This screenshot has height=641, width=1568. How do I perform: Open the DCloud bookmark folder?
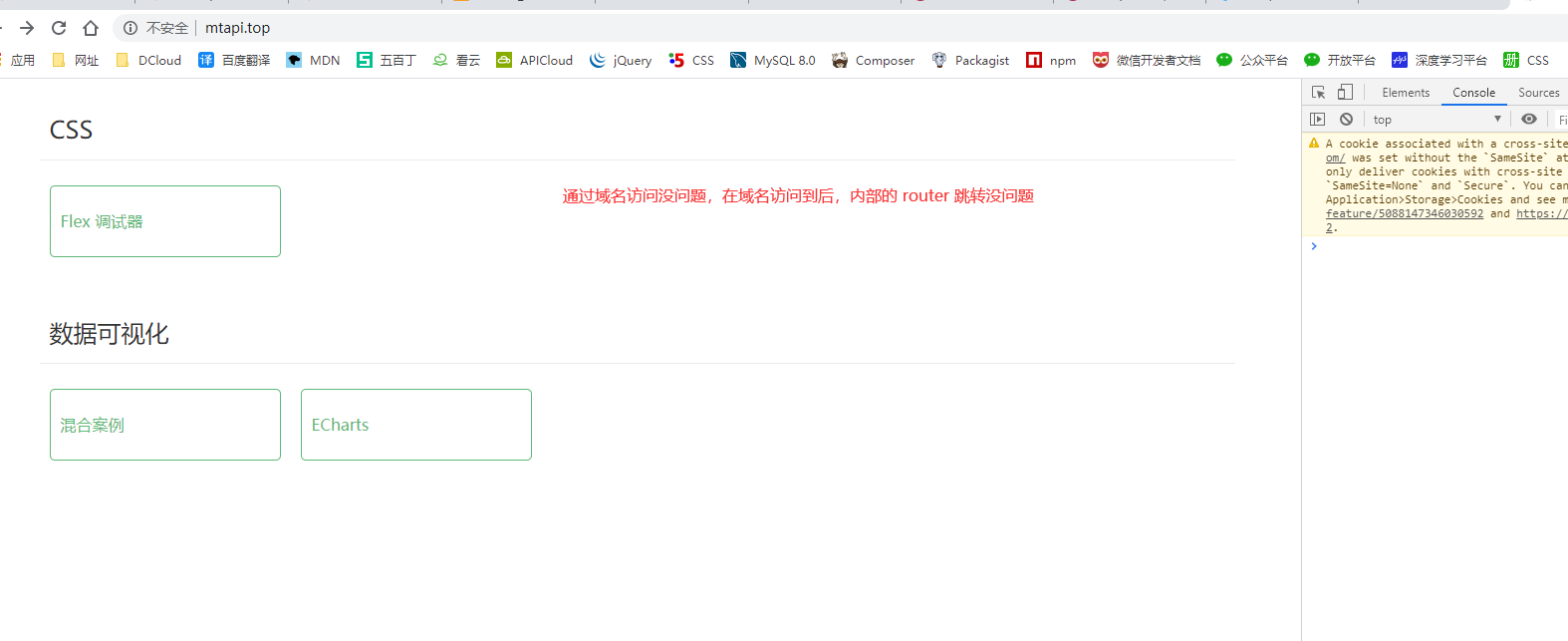[x=148, y=60]
